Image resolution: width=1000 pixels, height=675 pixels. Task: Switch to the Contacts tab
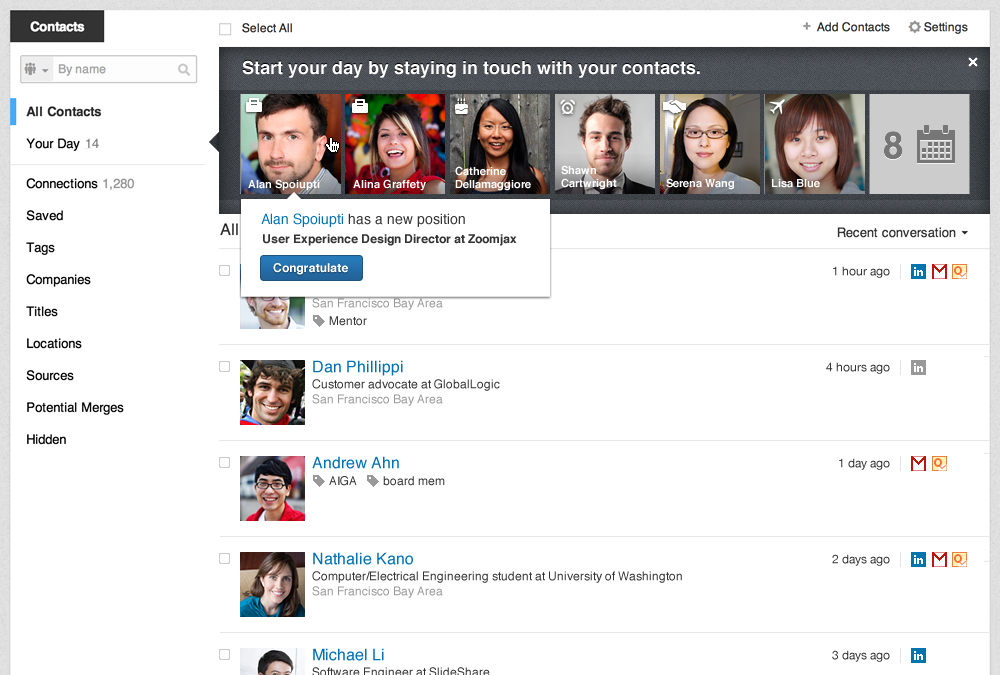point(56,26)
